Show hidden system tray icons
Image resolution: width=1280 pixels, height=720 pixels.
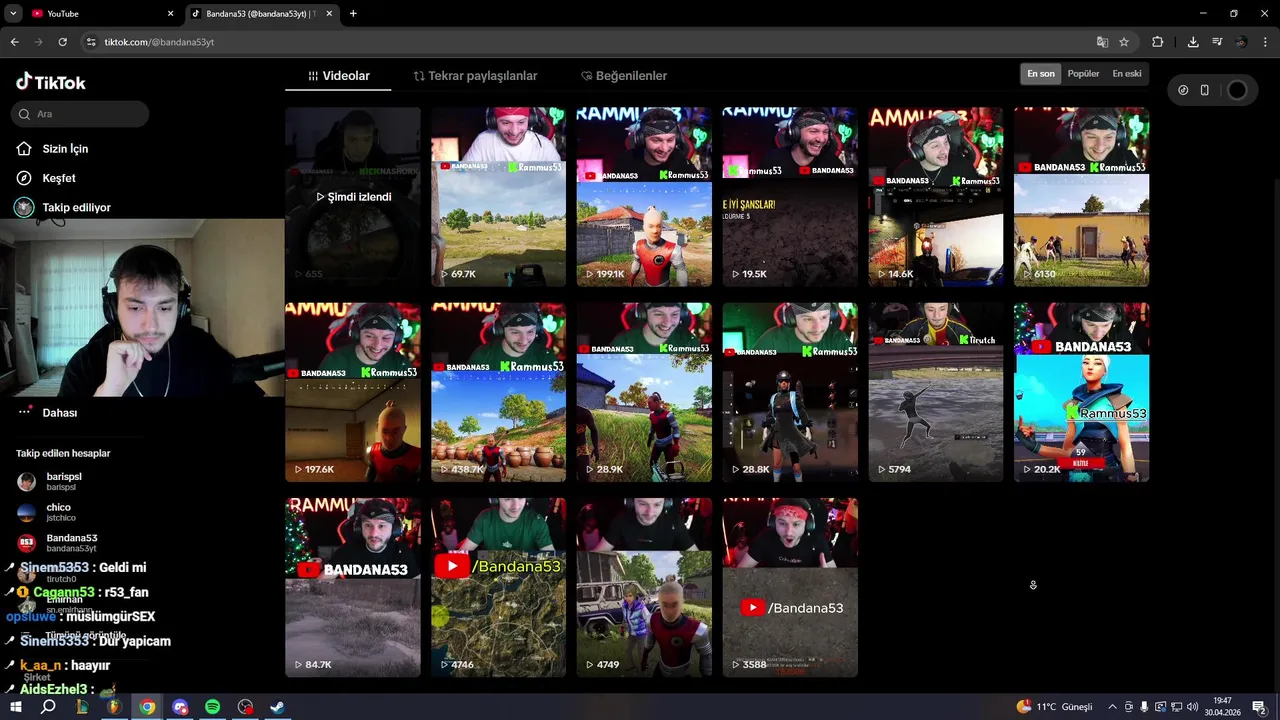click(x=1112, y=707)
